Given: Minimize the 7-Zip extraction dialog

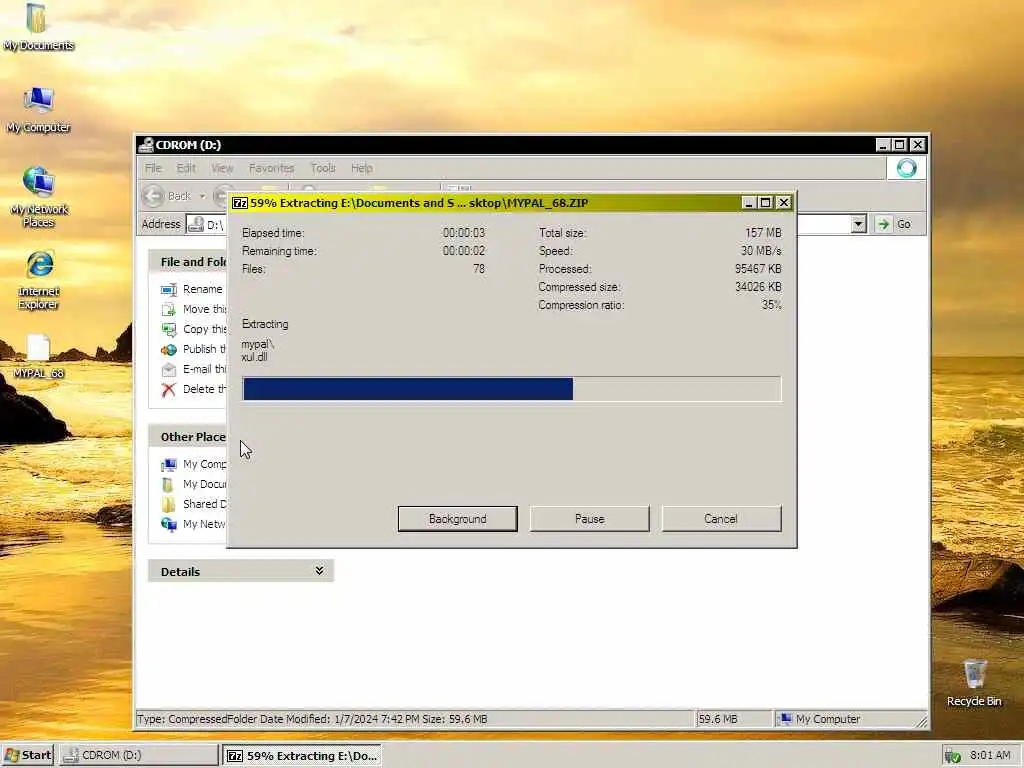Looking at the screenshot, I should (749, 203).
